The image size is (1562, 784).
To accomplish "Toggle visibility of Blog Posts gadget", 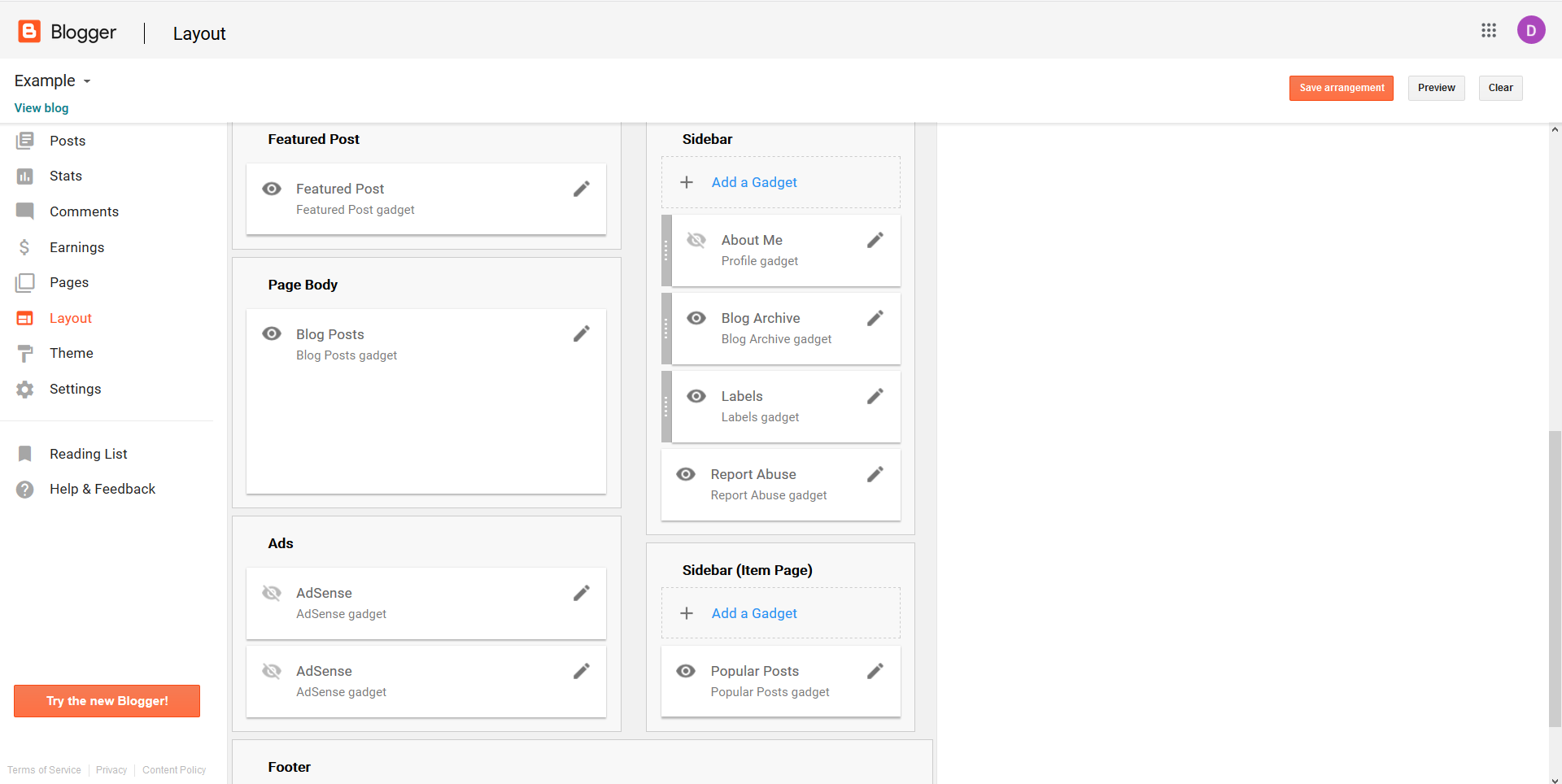I will (x=272, y=334).
